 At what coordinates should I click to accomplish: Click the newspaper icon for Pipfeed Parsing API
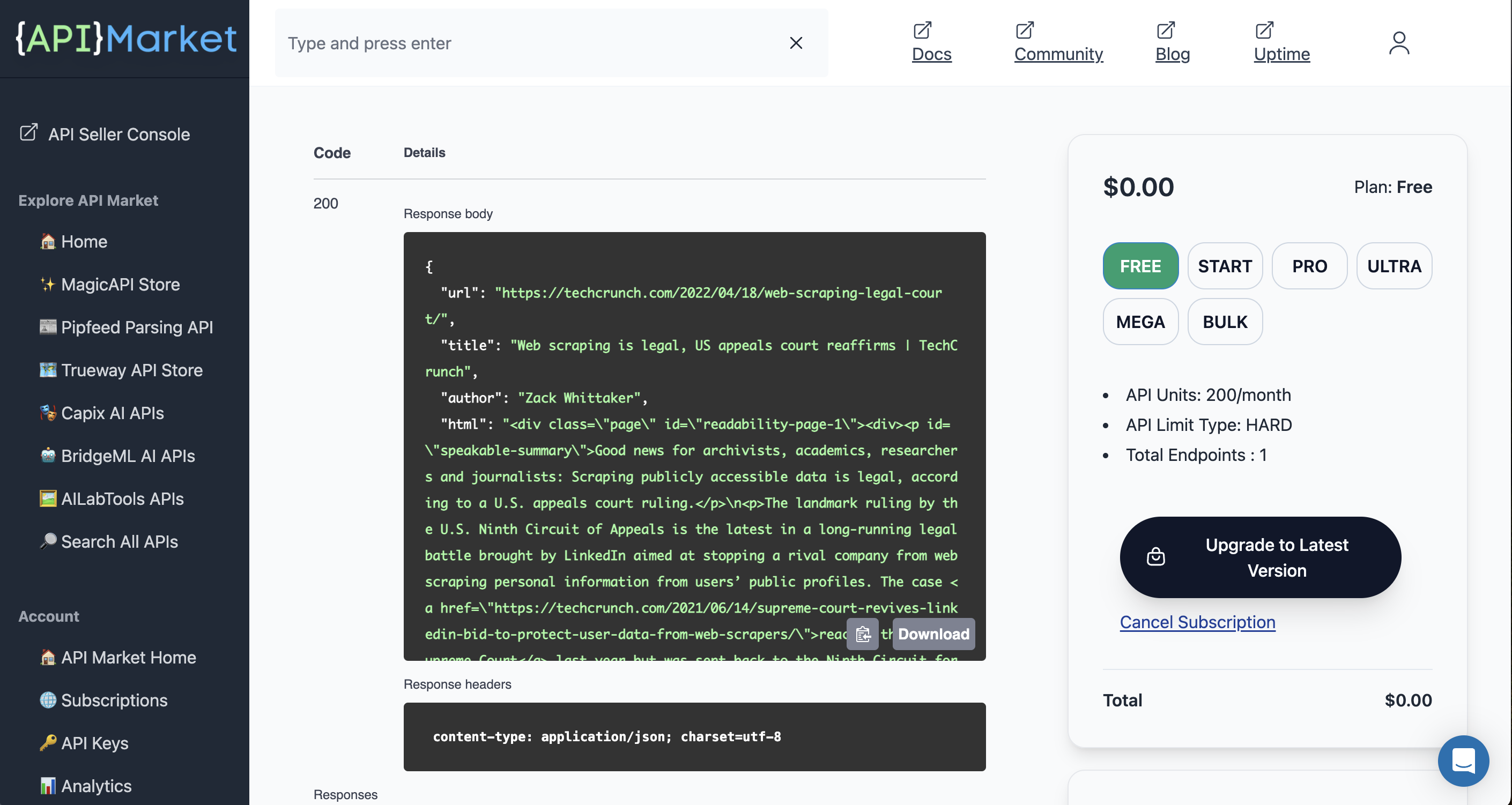click(x=48, y=327)
